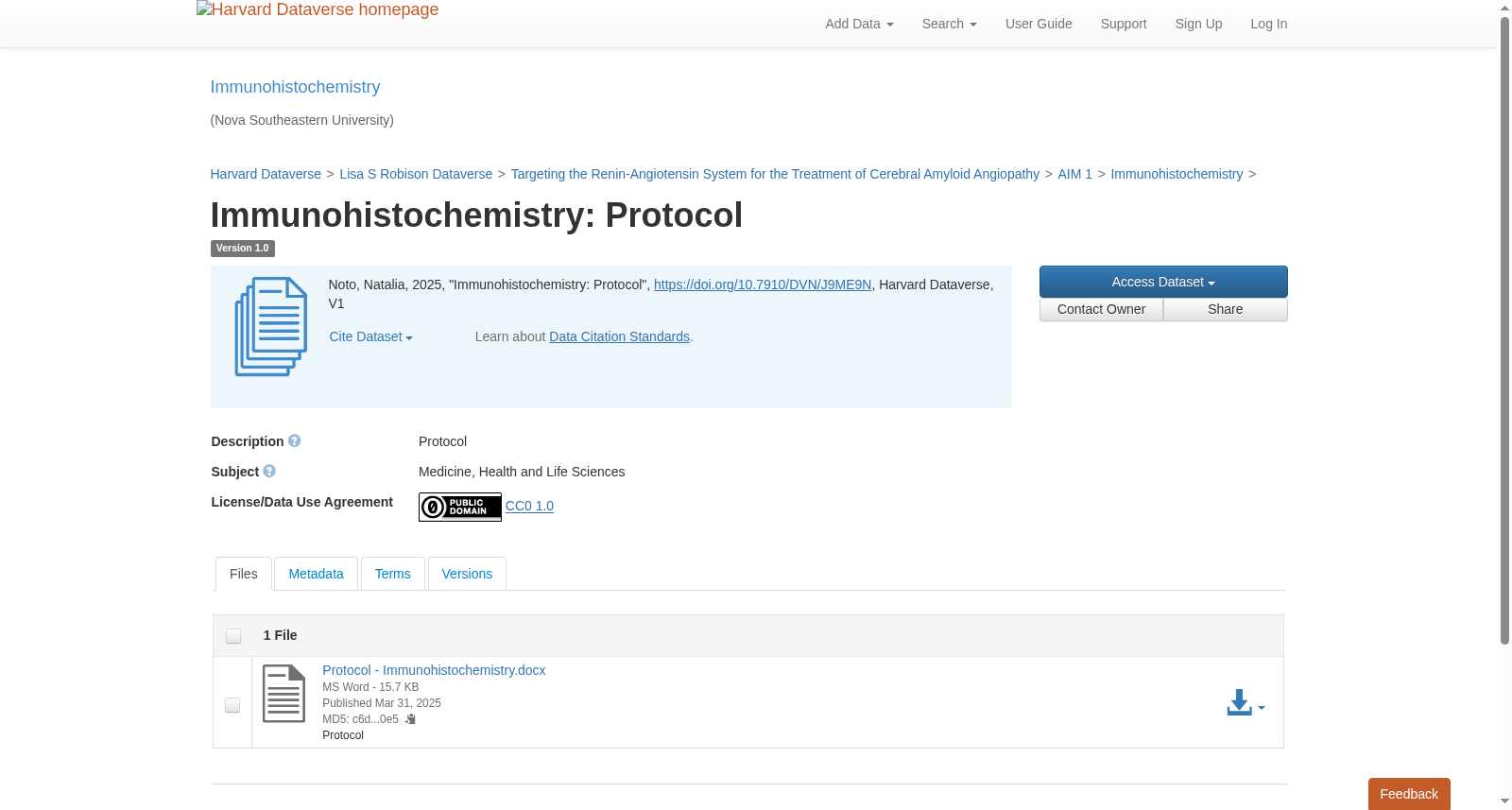View the Versions tab
1512x810 pixels.
[467, 574]
